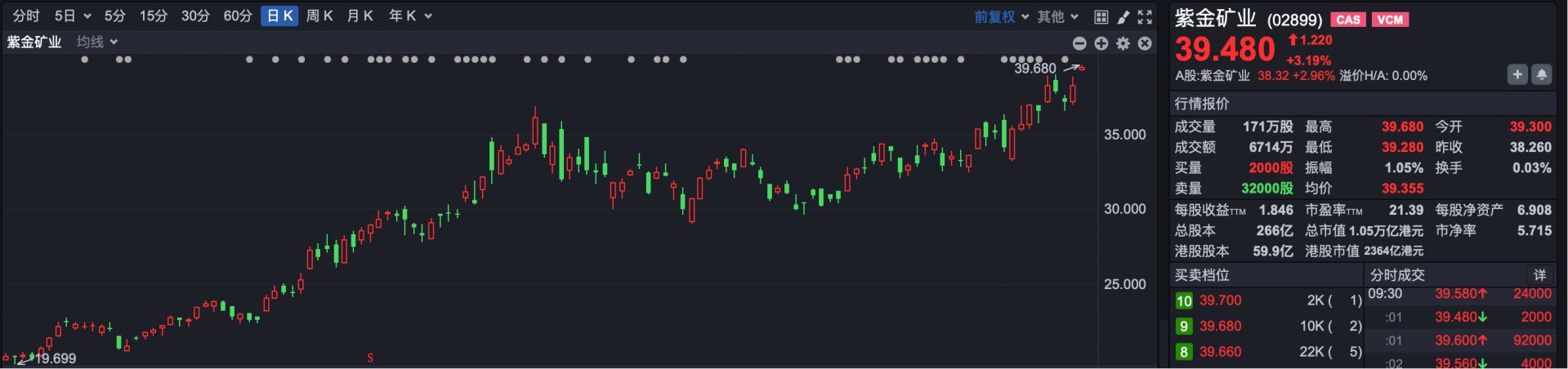Select the 日K daily candlestick tab
The image size is (1568, 369).
279,16
